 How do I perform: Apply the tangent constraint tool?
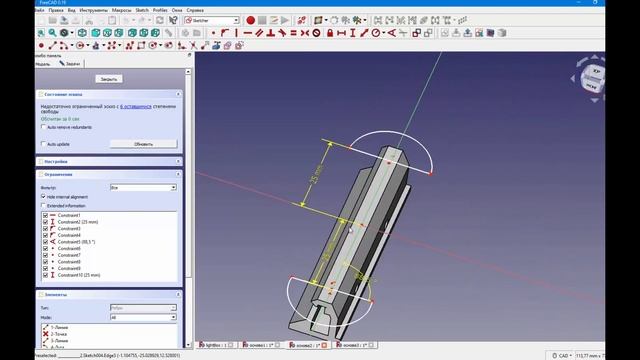tap(282, 33)
